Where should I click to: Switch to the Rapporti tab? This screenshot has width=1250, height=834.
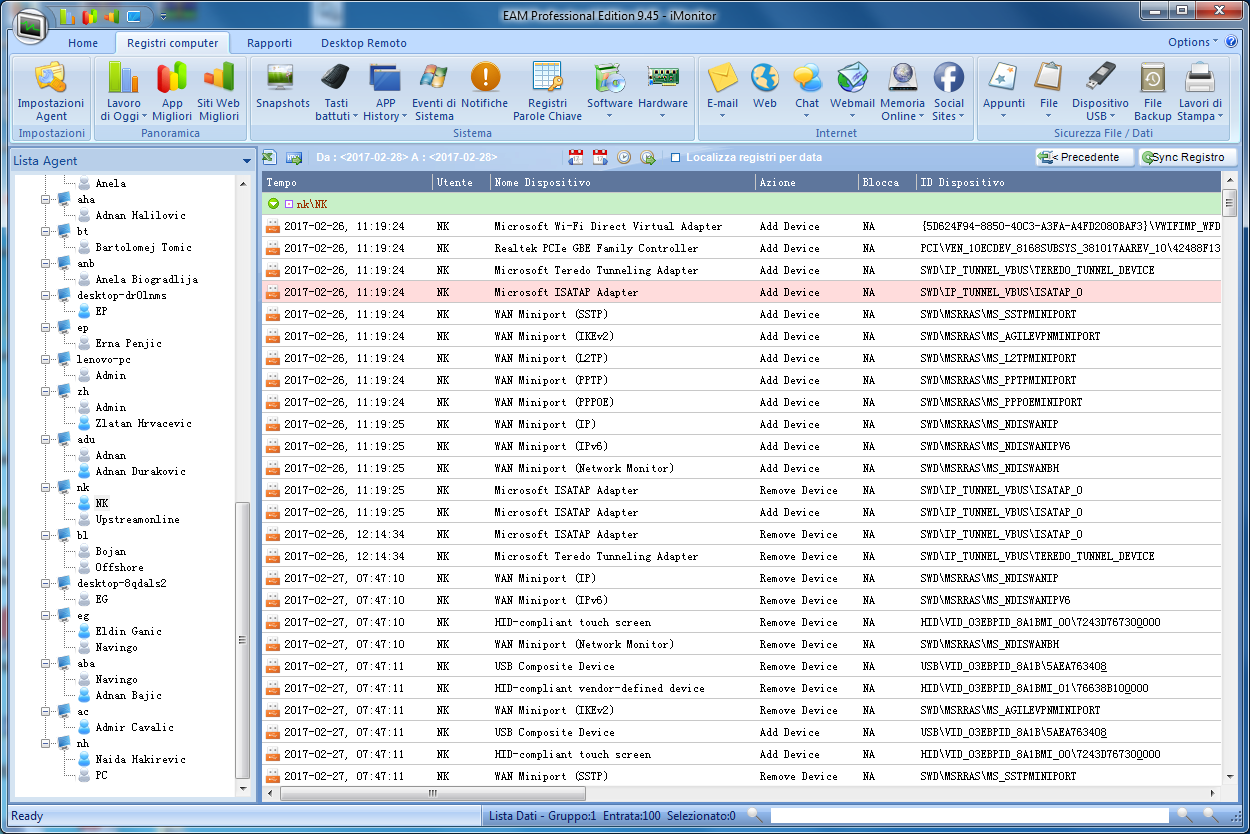(269, 43)
